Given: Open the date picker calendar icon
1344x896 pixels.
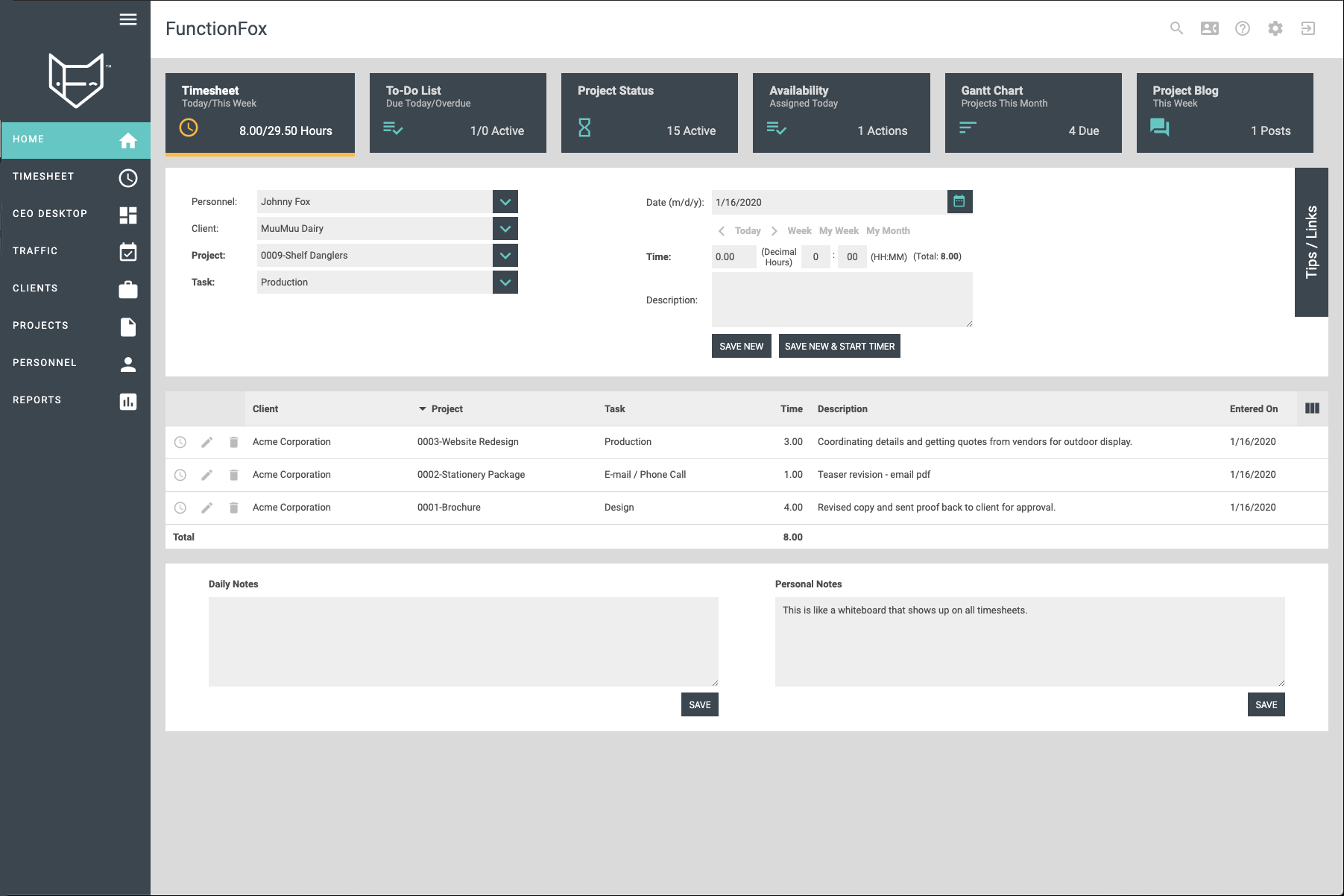Looking at the screenshot, I should (960, 201).
